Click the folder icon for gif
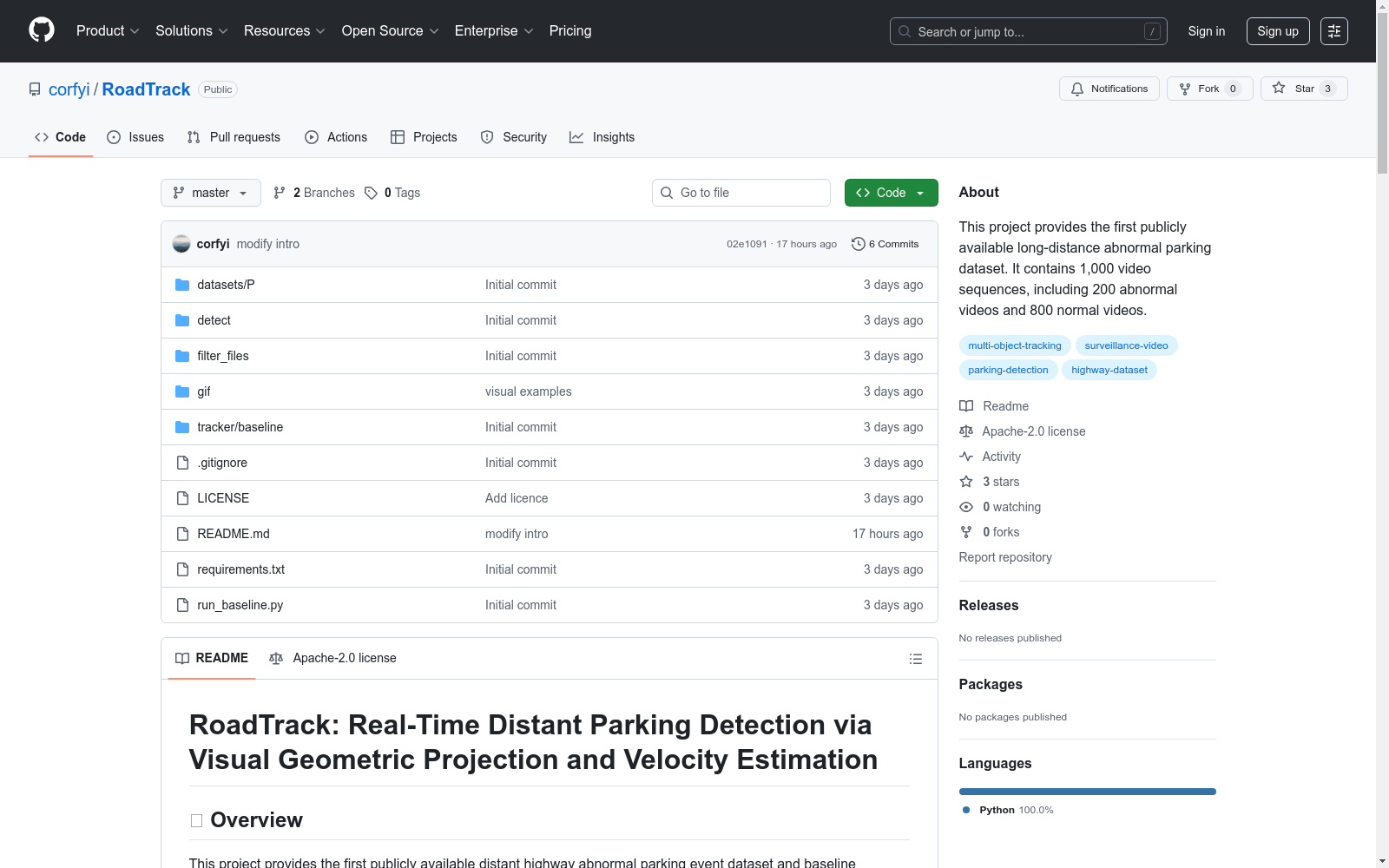This screenshot has height=868, width=1389. click(182, 391)
